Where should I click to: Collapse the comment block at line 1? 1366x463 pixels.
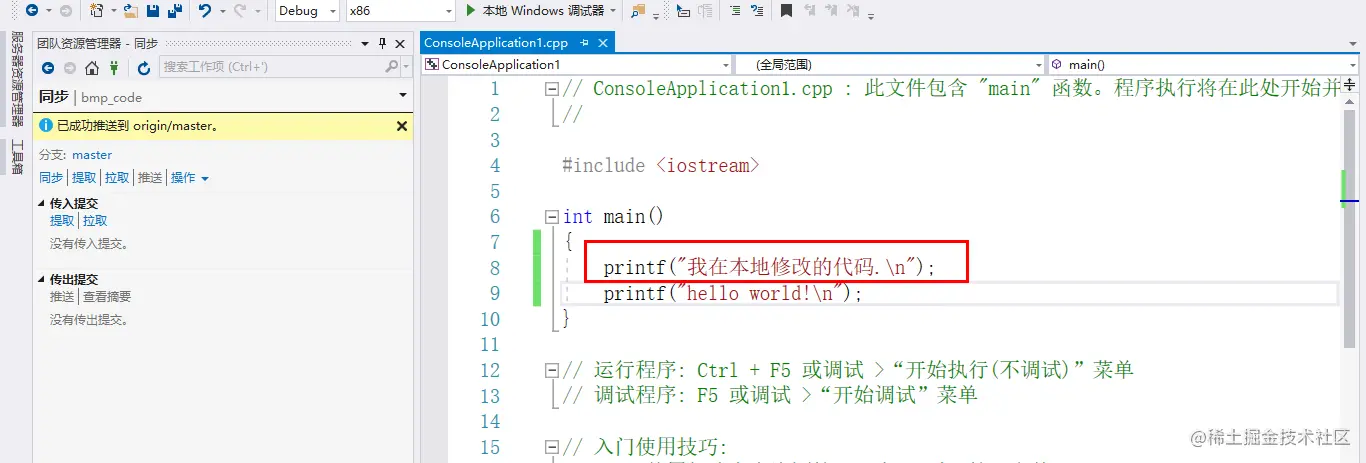tap(551, 88)
